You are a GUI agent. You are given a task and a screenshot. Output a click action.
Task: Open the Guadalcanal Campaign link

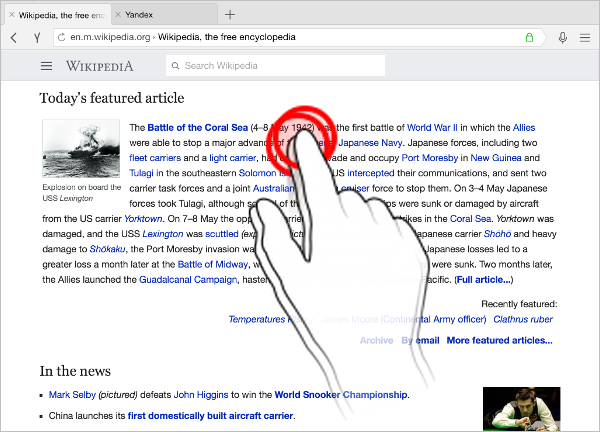coord(188,280)
